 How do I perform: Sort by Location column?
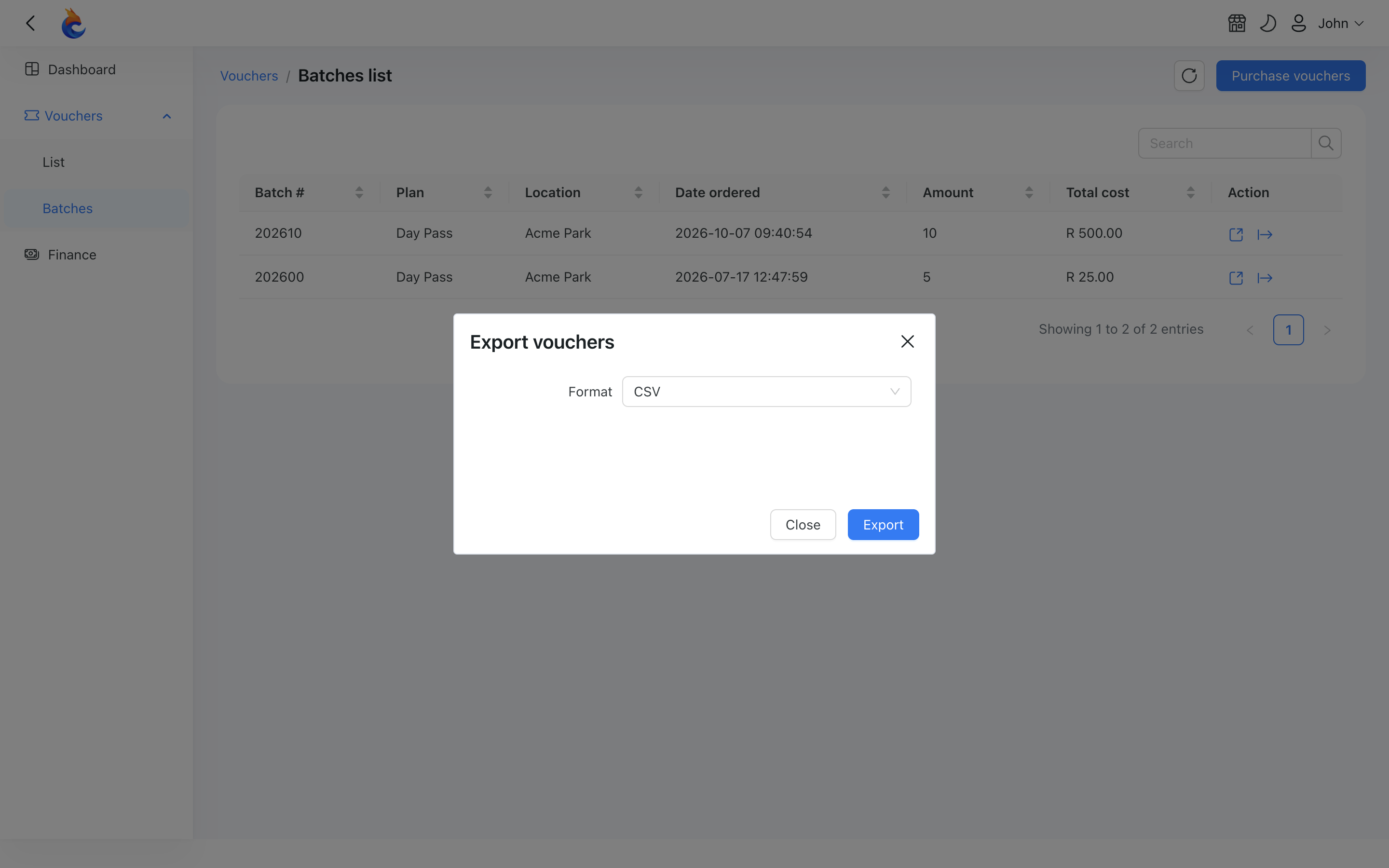(x=638, y=193)
